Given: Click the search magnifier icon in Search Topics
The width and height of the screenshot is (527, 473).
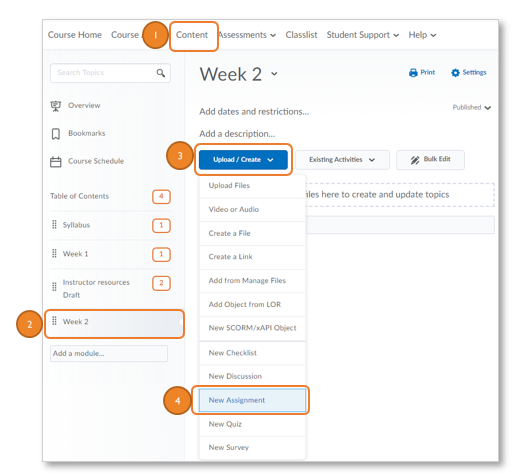Looking at the screenshot, I should [x=161, y=73].
